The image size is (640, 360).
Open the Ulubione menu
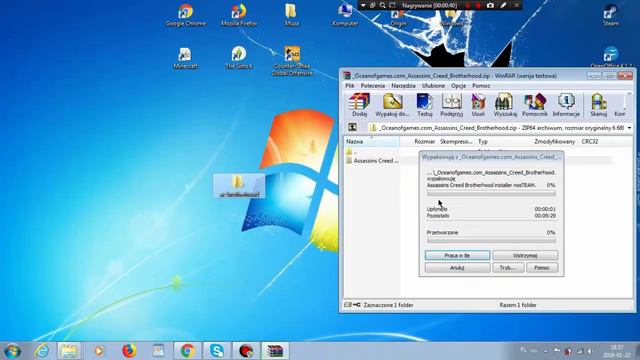point(433,86)
